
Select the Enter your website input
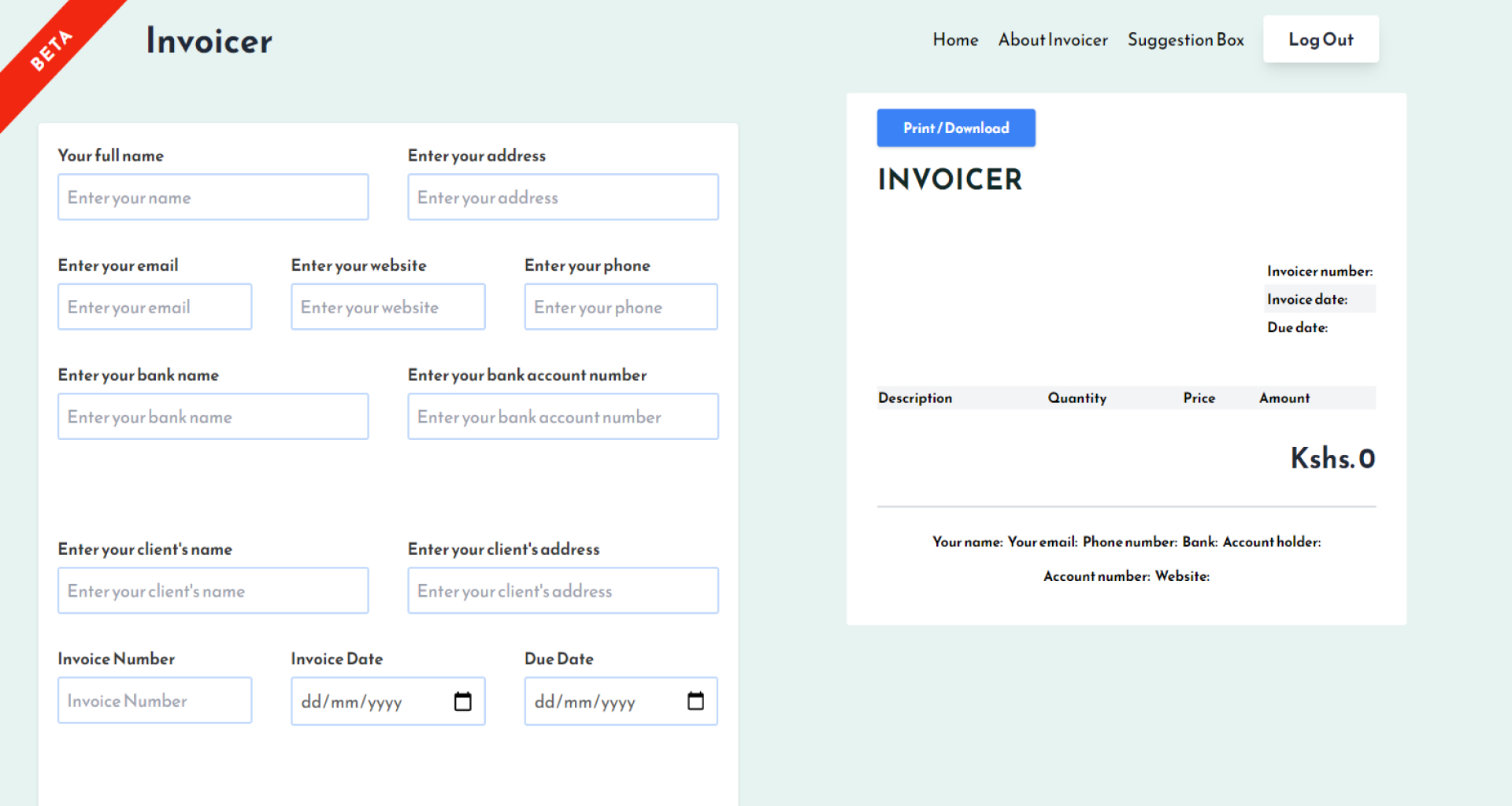387,306
